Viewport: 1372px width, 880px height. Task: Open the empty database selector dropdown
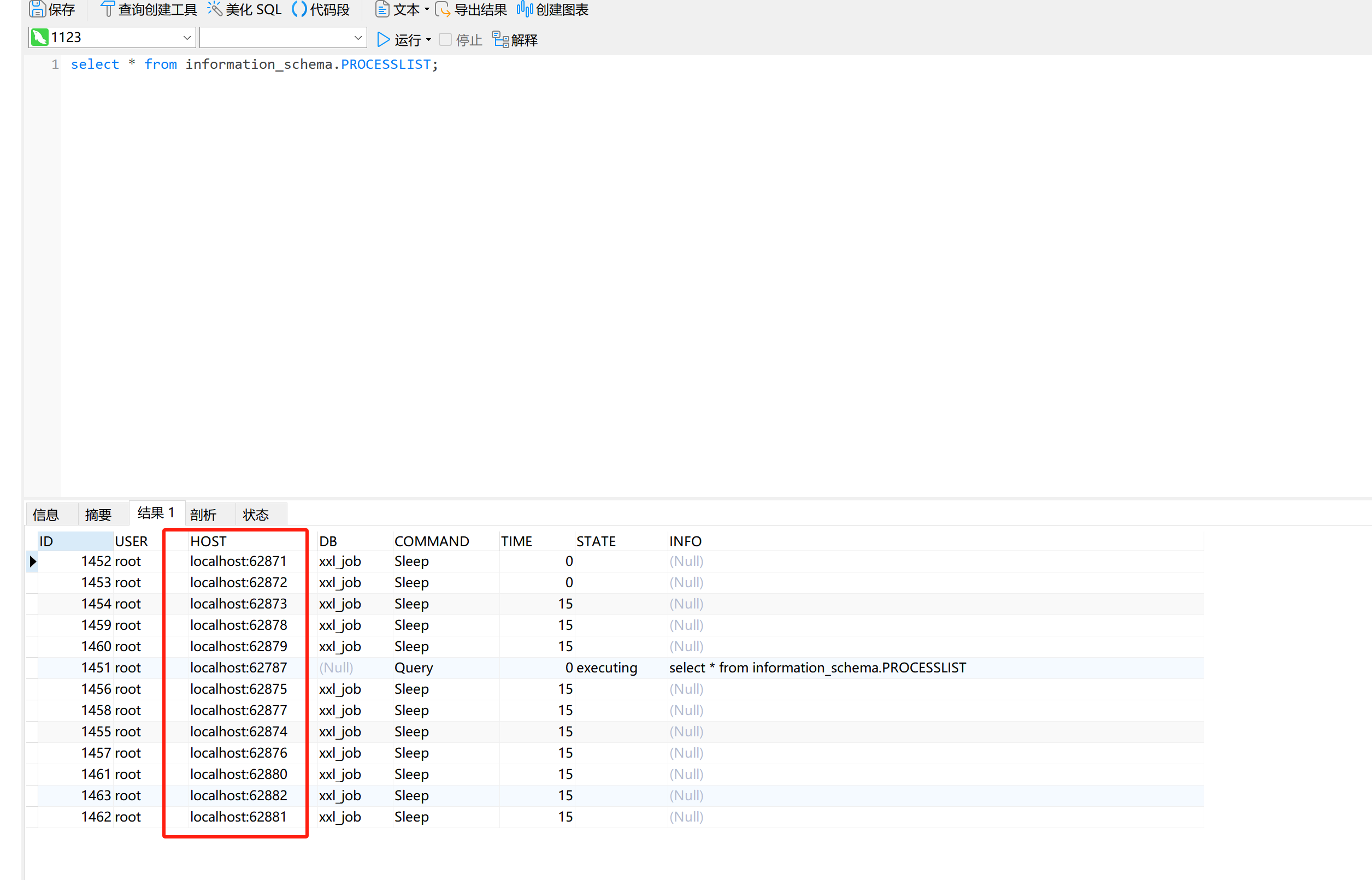[358, 38]
